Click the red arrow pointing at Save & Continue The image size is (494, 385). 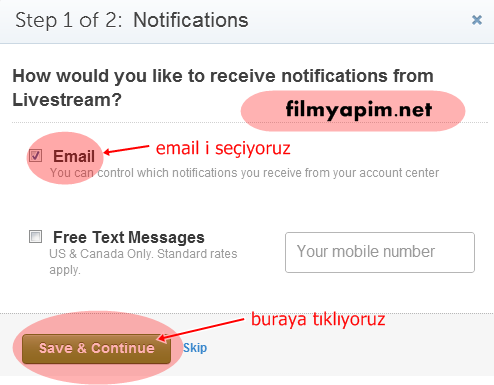click(200, 330)
